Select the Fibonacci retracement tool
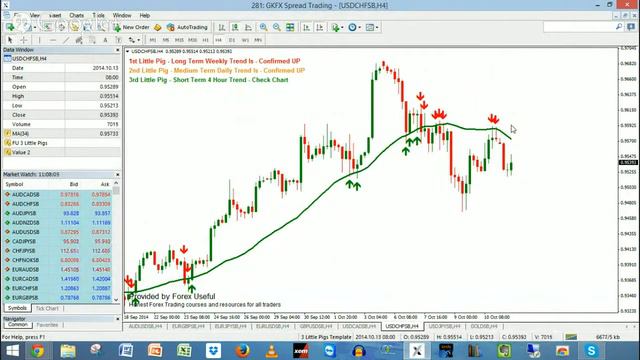This screenshot has height=360, width=640. click(92, 40)
